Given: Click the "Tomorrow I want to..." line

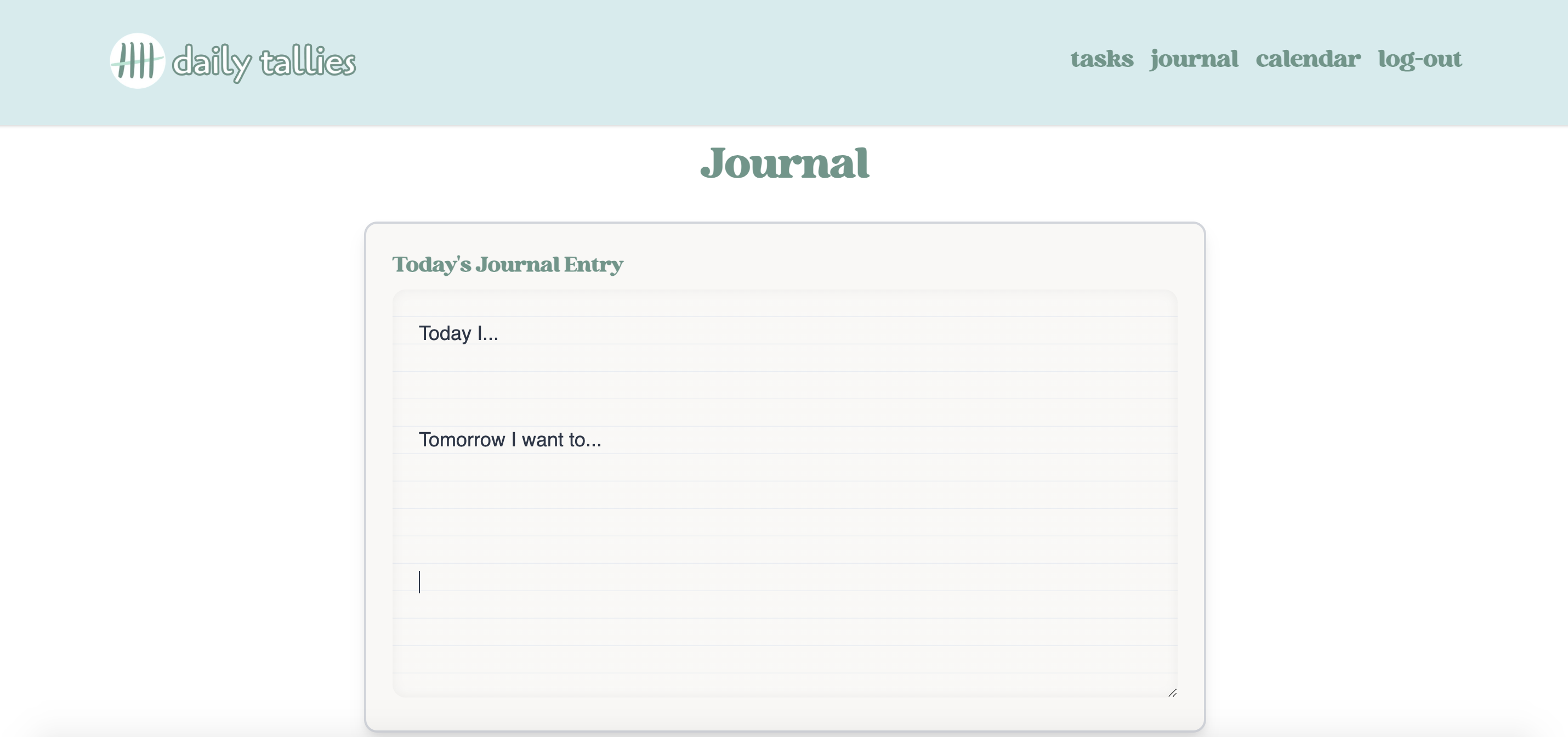Looking at the screenshot, I should pos(509,439).
